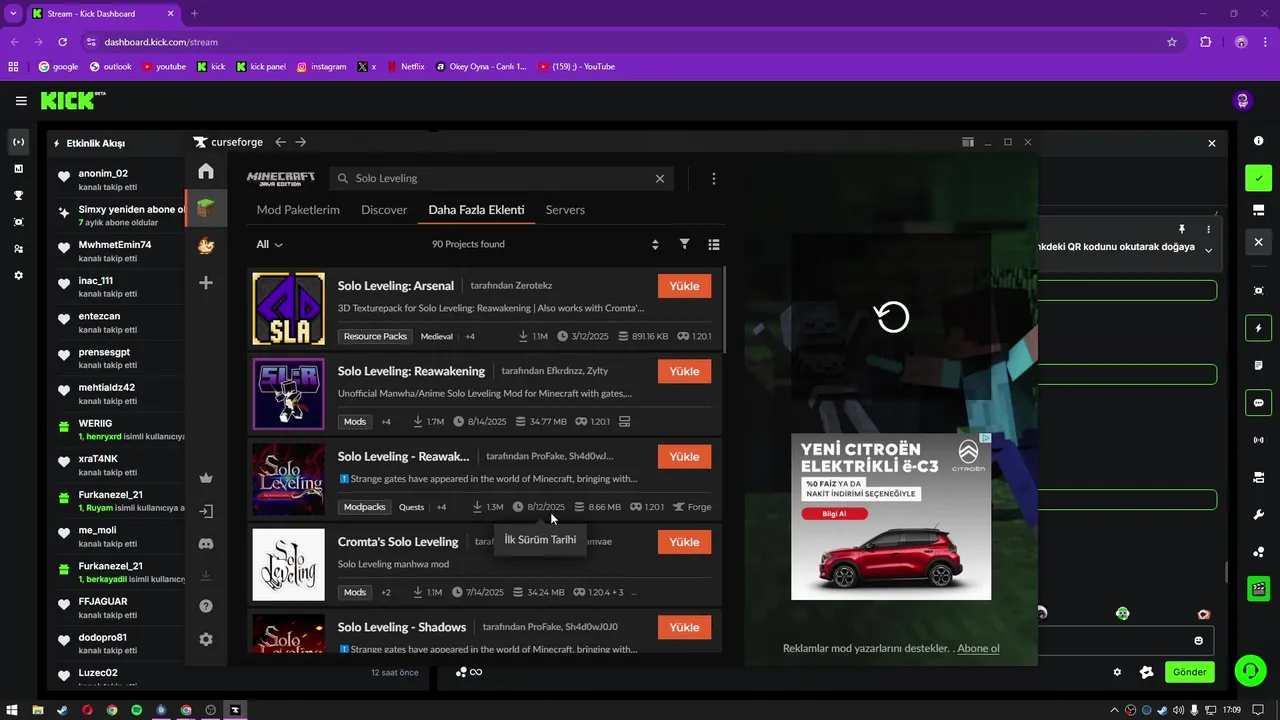Click the green clapperboard icon in Kick sidebar
This screenshot has width=1280, height=720.
[1258, 589]
